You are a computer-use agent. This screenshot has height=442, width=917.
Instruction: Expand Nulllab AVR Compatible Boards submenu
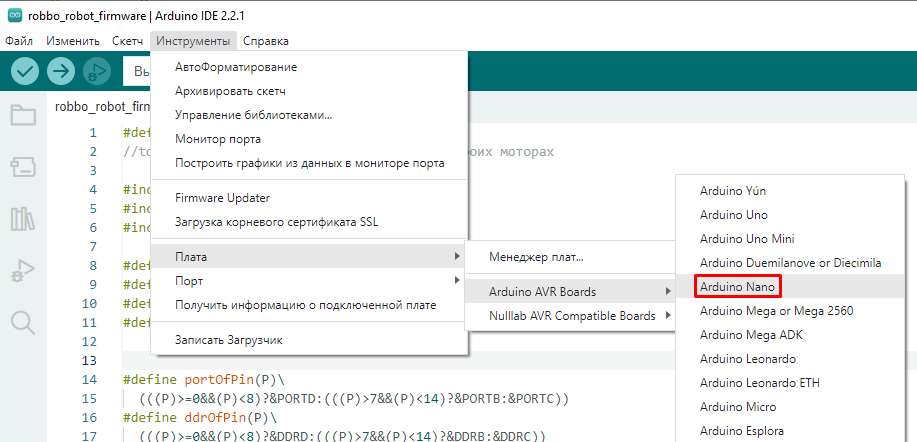pos(571,316)
